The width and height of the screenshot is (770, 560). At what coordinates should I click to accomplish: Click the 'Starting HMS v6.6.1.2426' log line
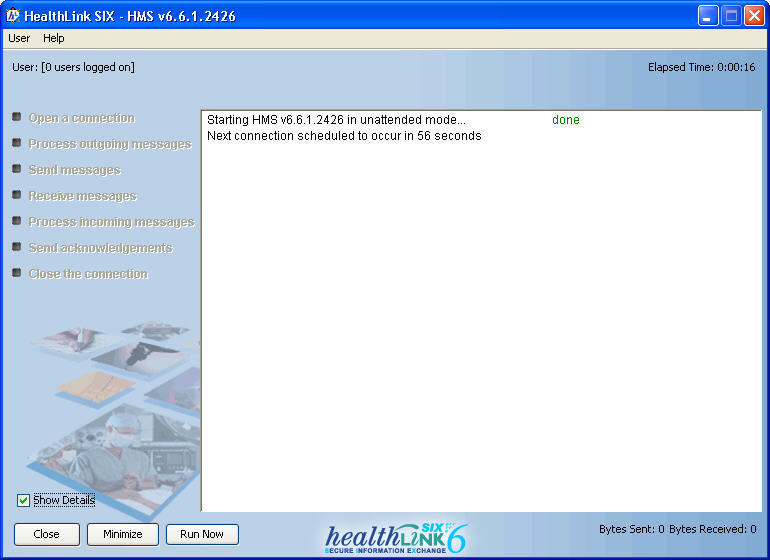click(336, 120)
